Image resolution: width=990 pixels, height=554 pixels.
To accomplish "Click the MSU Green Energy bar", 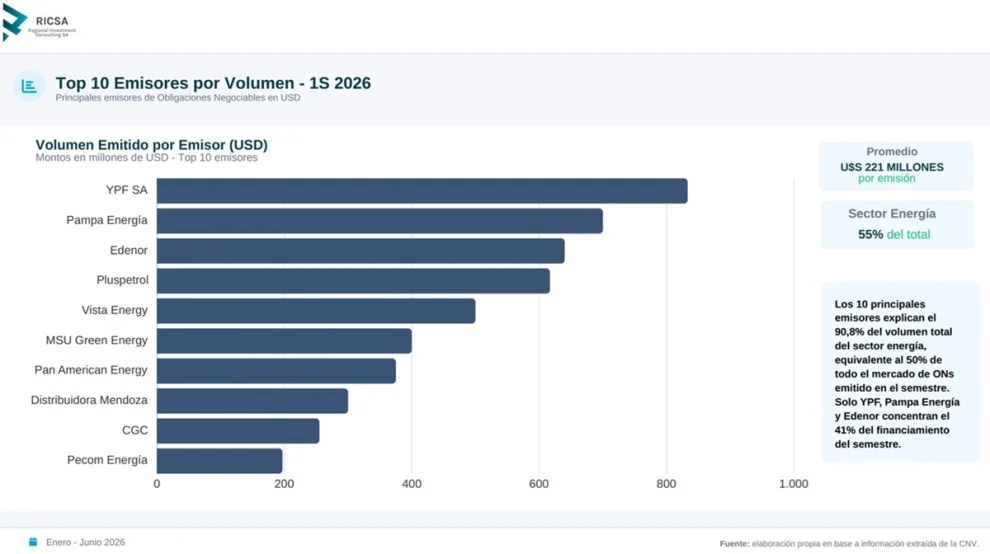I will click(284, 341).
